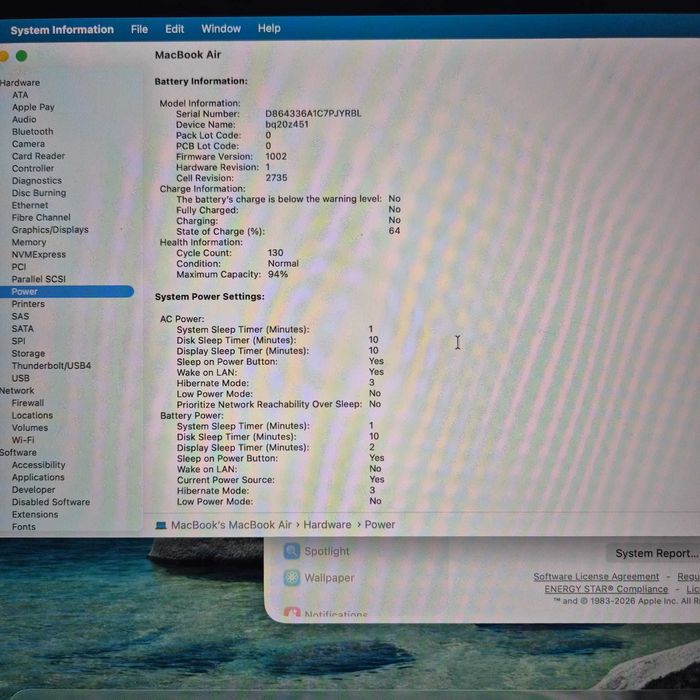Select Diagnostics in the sidebar
Image resolution: width=700 pixels, height=700 pixels.
coord(37,181)
